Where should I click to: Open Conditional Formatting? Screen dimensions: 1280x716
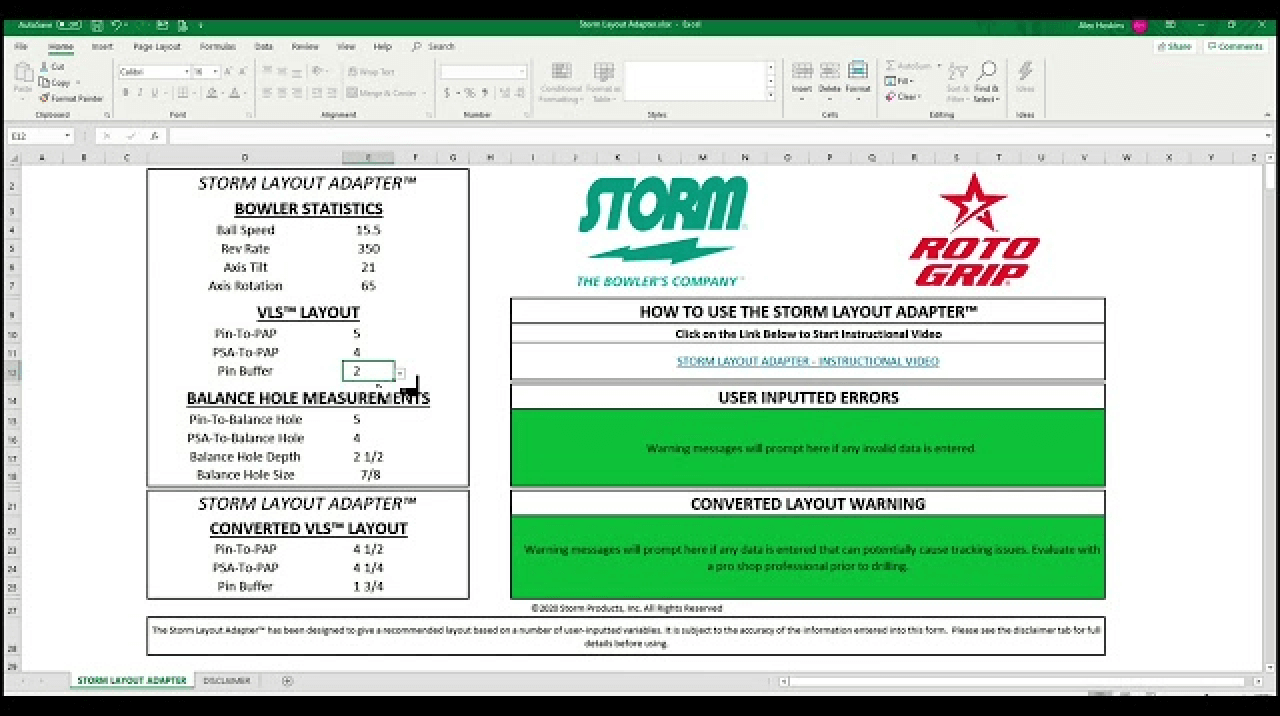point(561,82)
